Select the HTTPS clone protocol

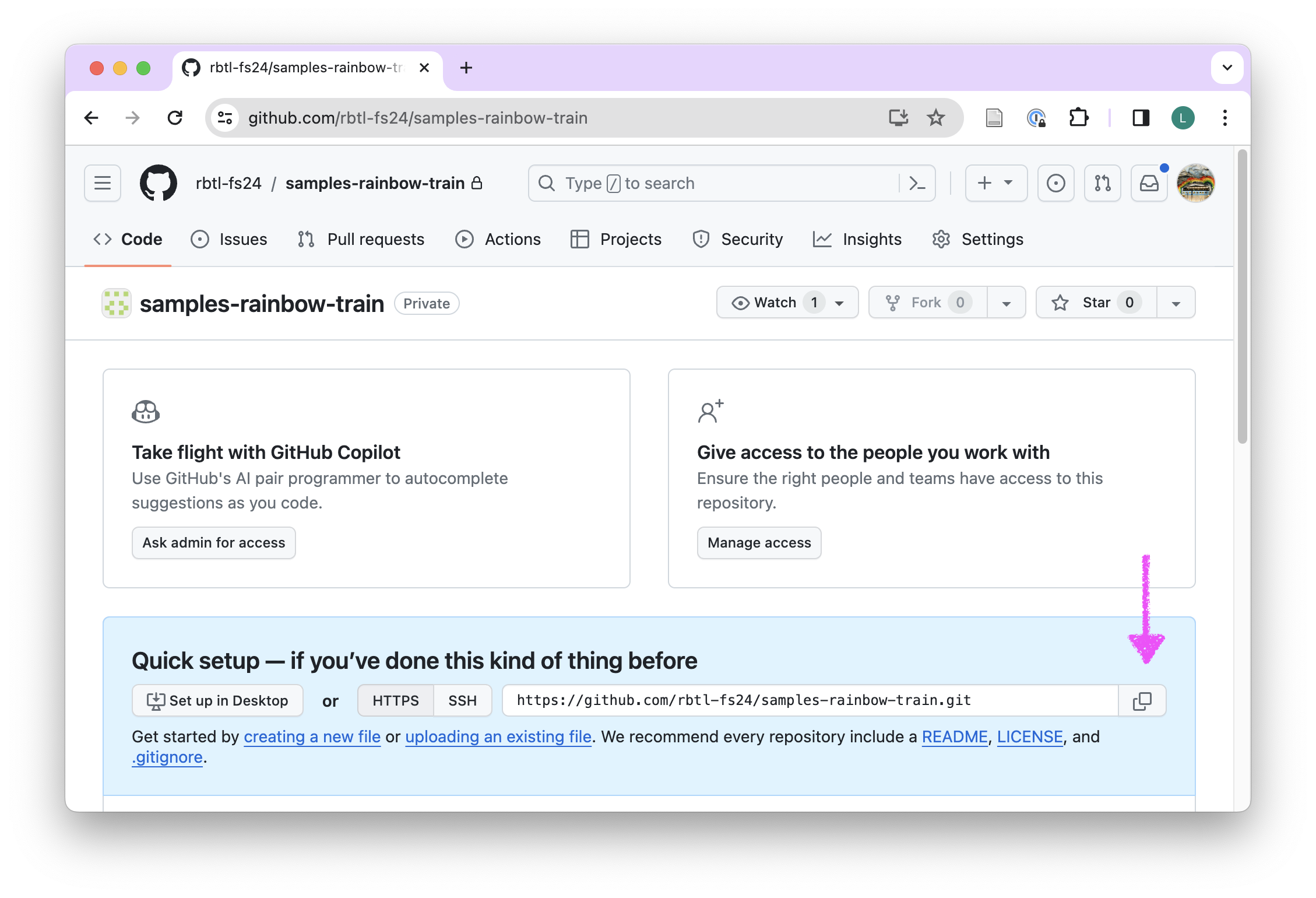396,700
